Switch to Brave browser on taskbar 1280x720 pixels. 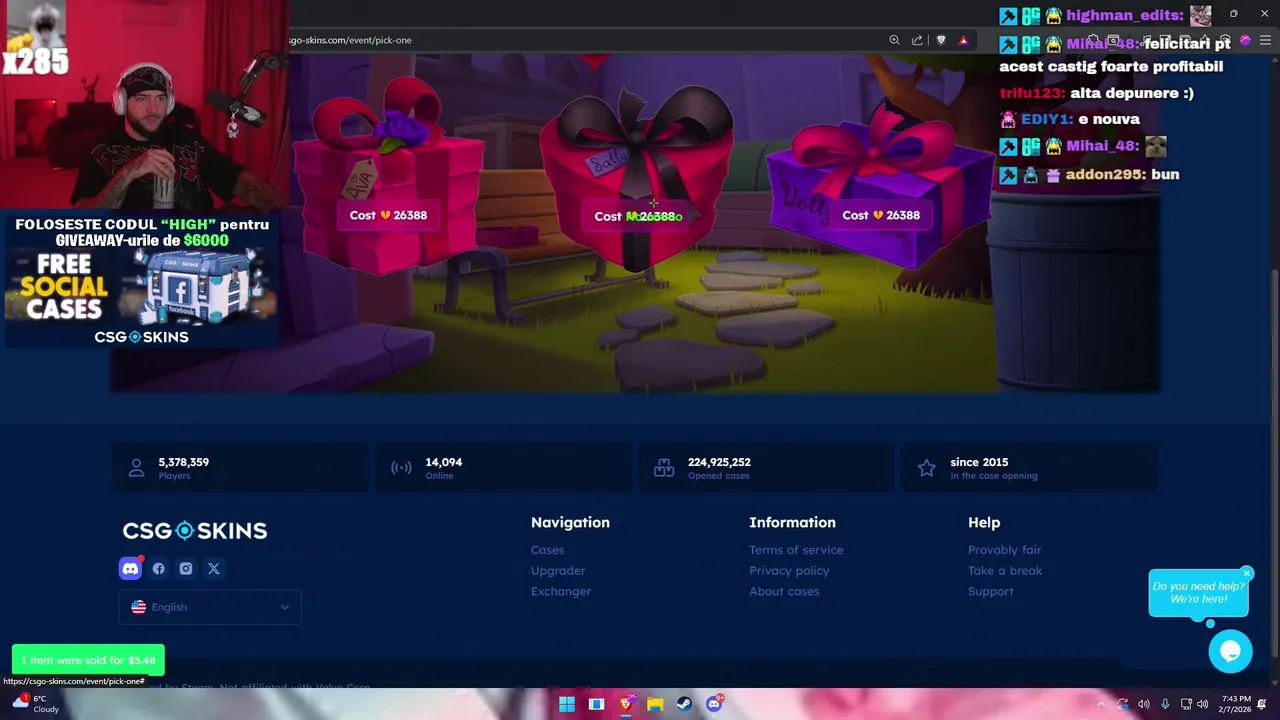(x=626, y=704)
